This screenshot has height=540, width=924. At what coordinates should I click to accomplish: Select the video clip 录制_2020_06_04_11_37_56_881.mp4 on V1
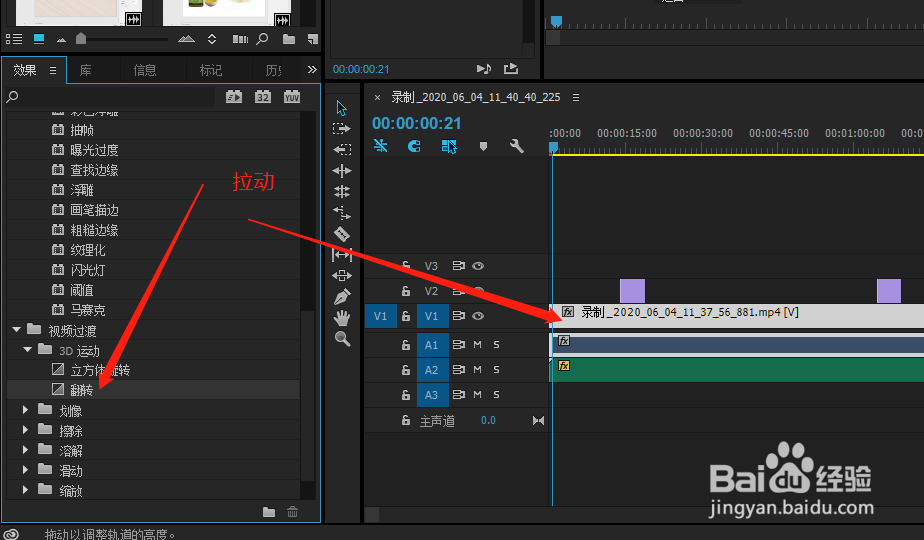tap(737, 316)
